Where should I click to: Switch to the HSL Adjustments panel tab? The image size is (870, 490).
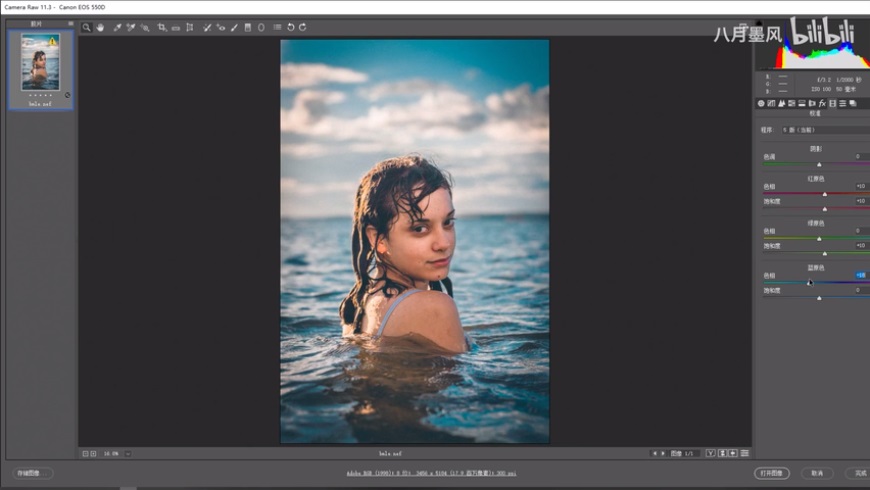pos(792,103)
